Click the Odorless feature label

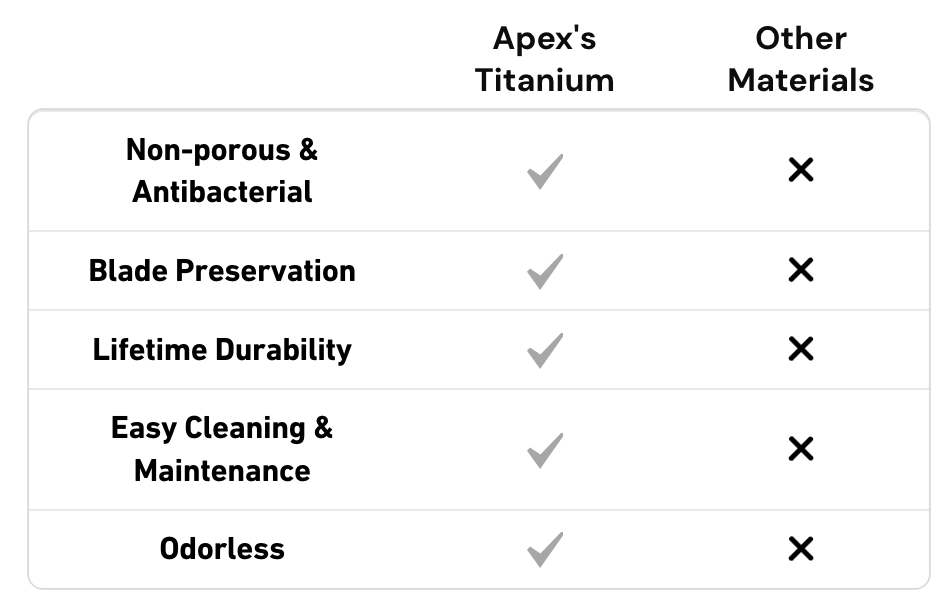point(222,549)
